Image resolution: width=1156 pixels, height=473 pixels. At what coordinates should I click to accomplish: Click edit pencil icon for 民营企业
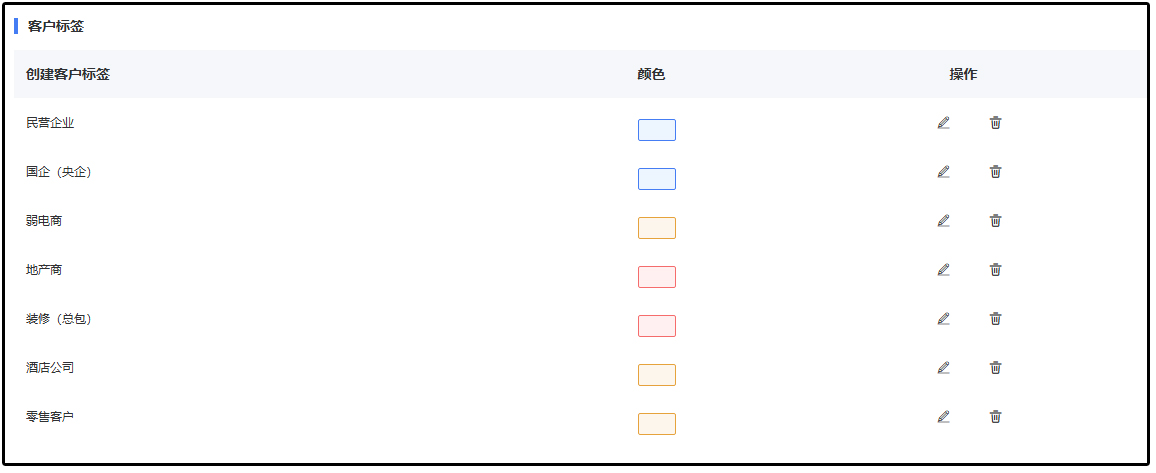943,123
